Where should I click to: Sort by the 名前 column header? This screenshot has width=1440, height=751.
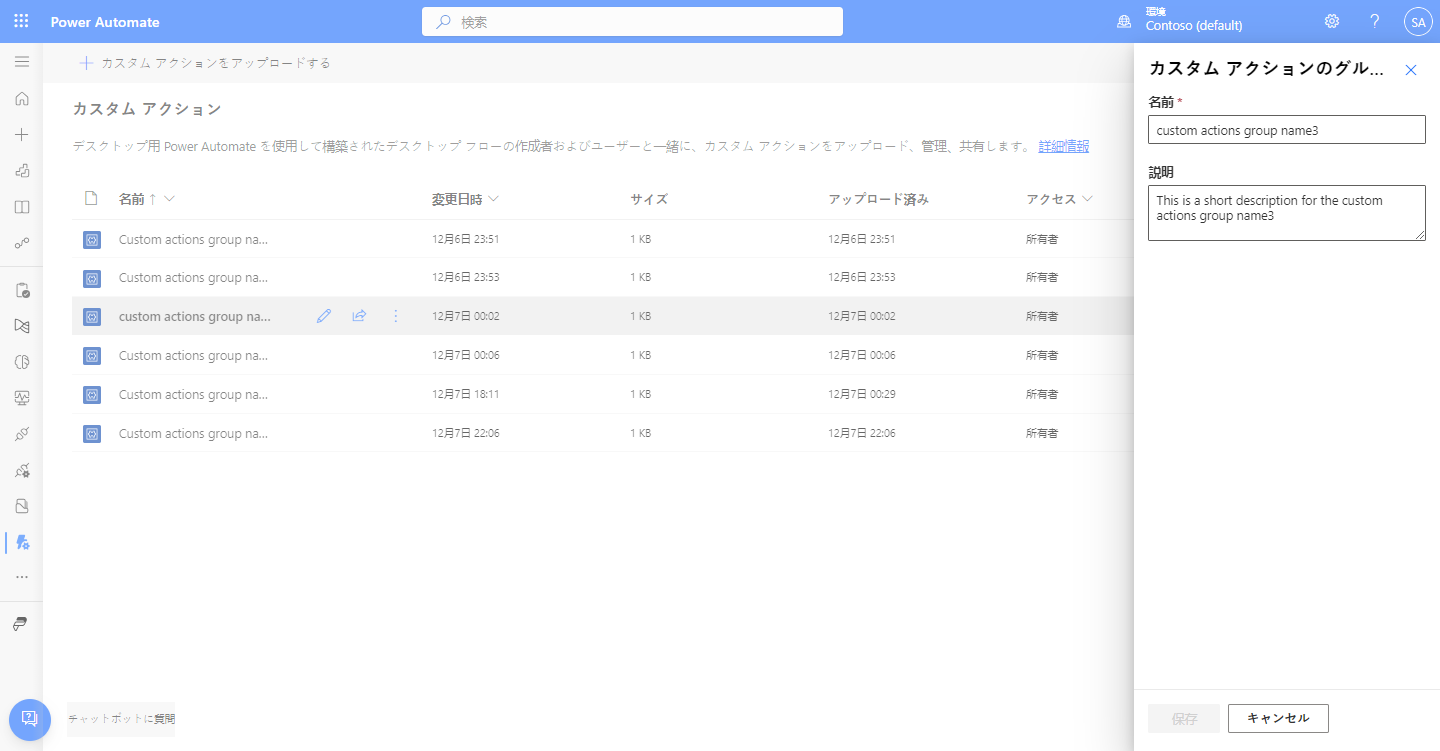[x=132, y=199]
